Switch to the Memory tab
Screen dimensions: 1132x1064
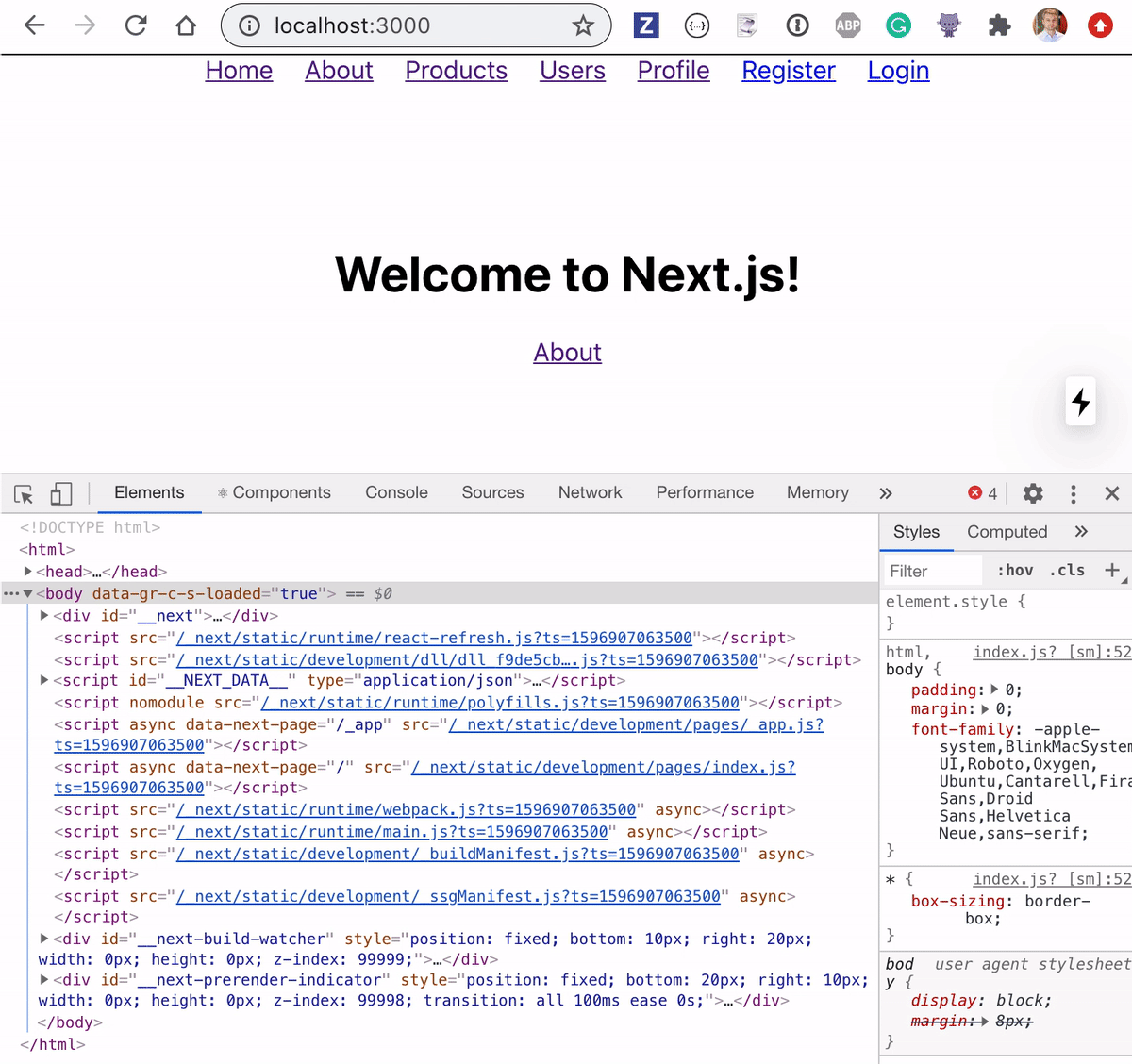pyautogui.click(x=818, y=492)
